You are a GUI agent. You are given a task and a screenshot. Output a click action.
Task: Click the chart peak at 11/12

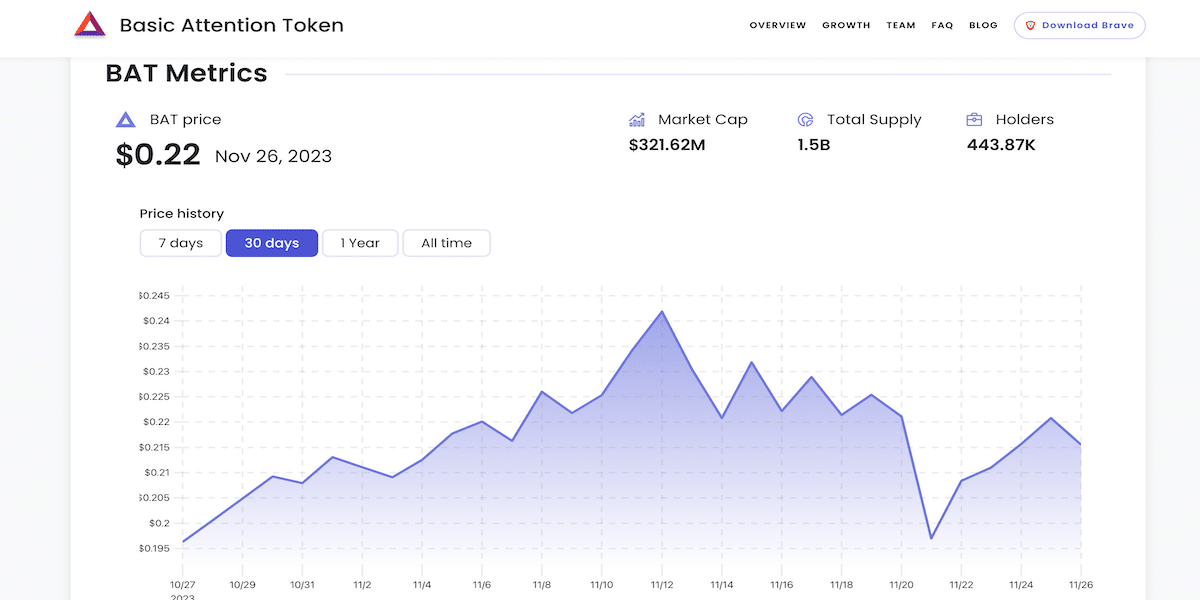(662, 311)
